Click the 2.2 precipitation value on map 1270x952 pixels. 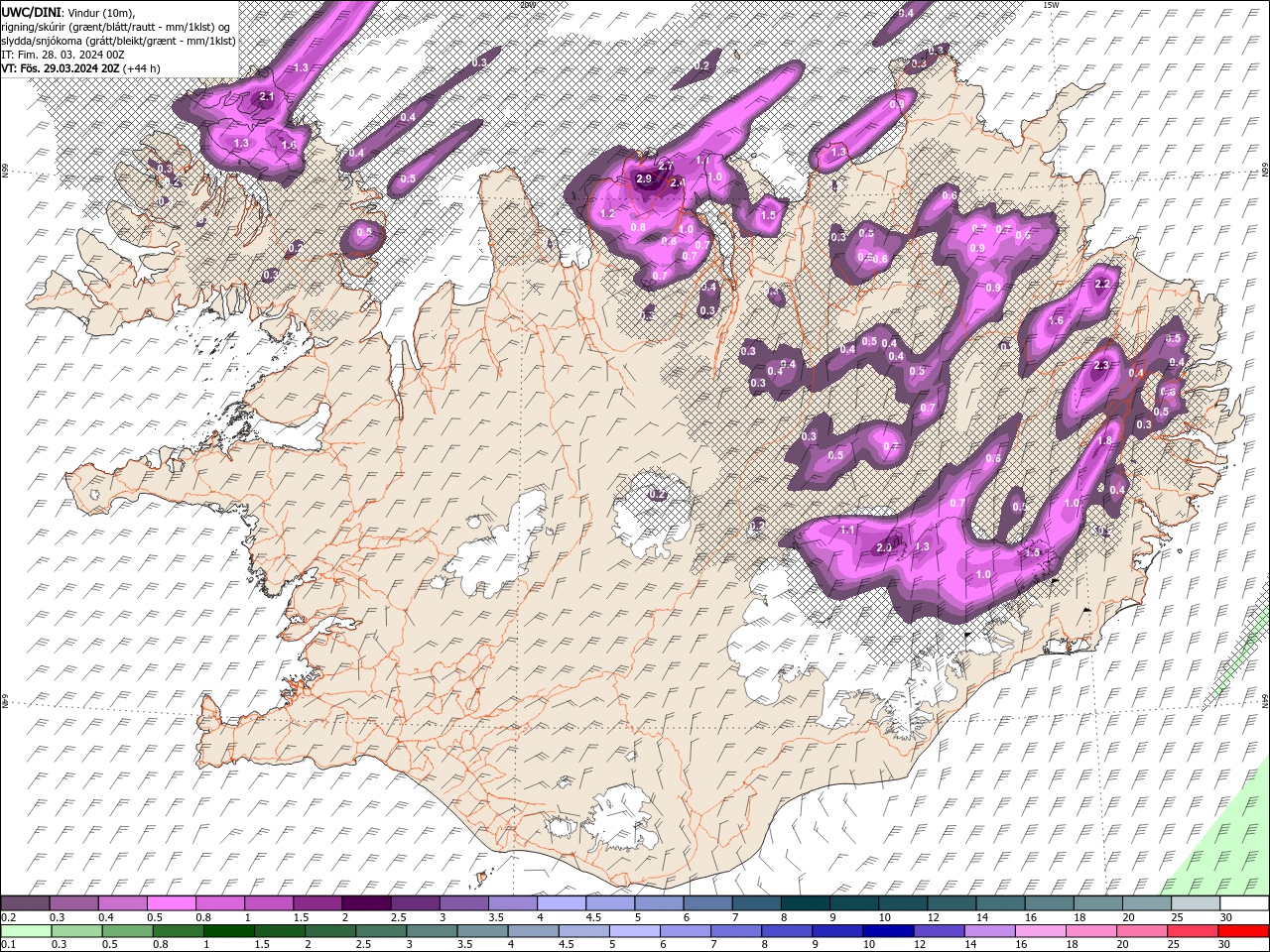1101,285
